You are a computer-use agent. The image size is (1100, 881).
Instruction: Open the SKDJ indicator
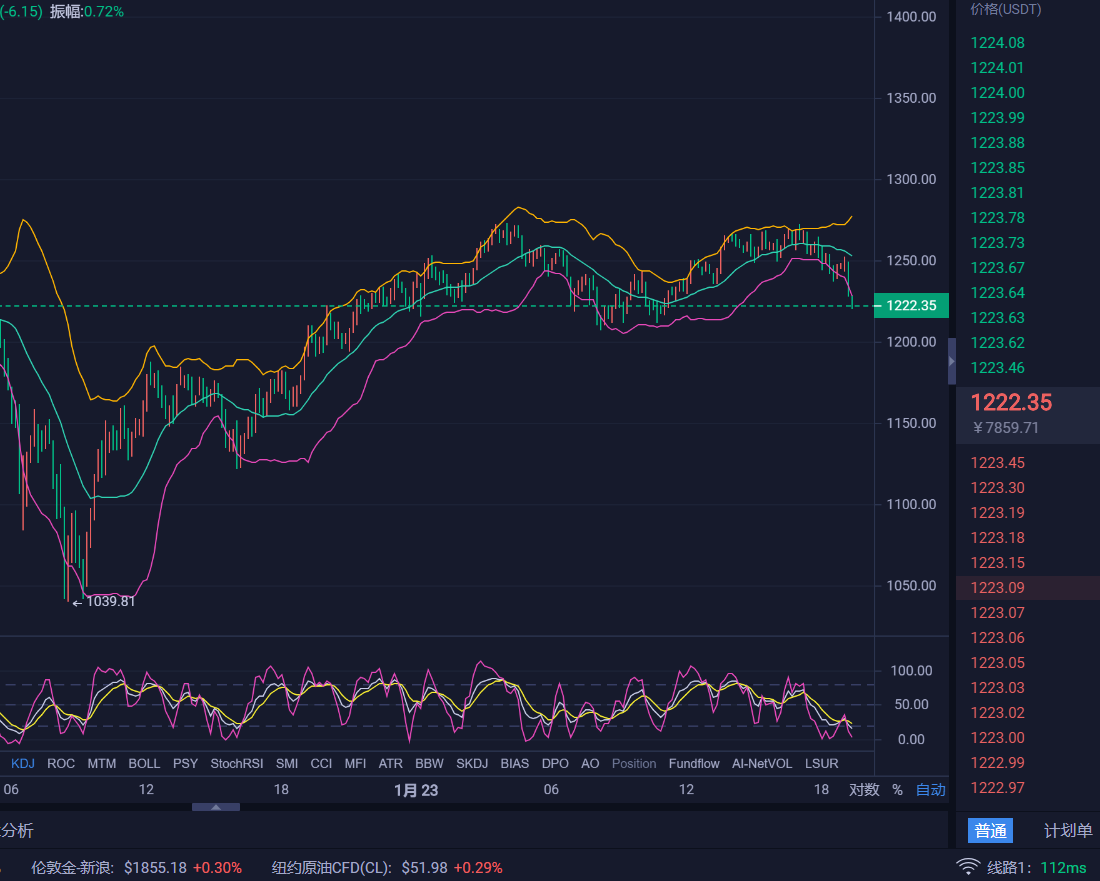tap(471, 763)
